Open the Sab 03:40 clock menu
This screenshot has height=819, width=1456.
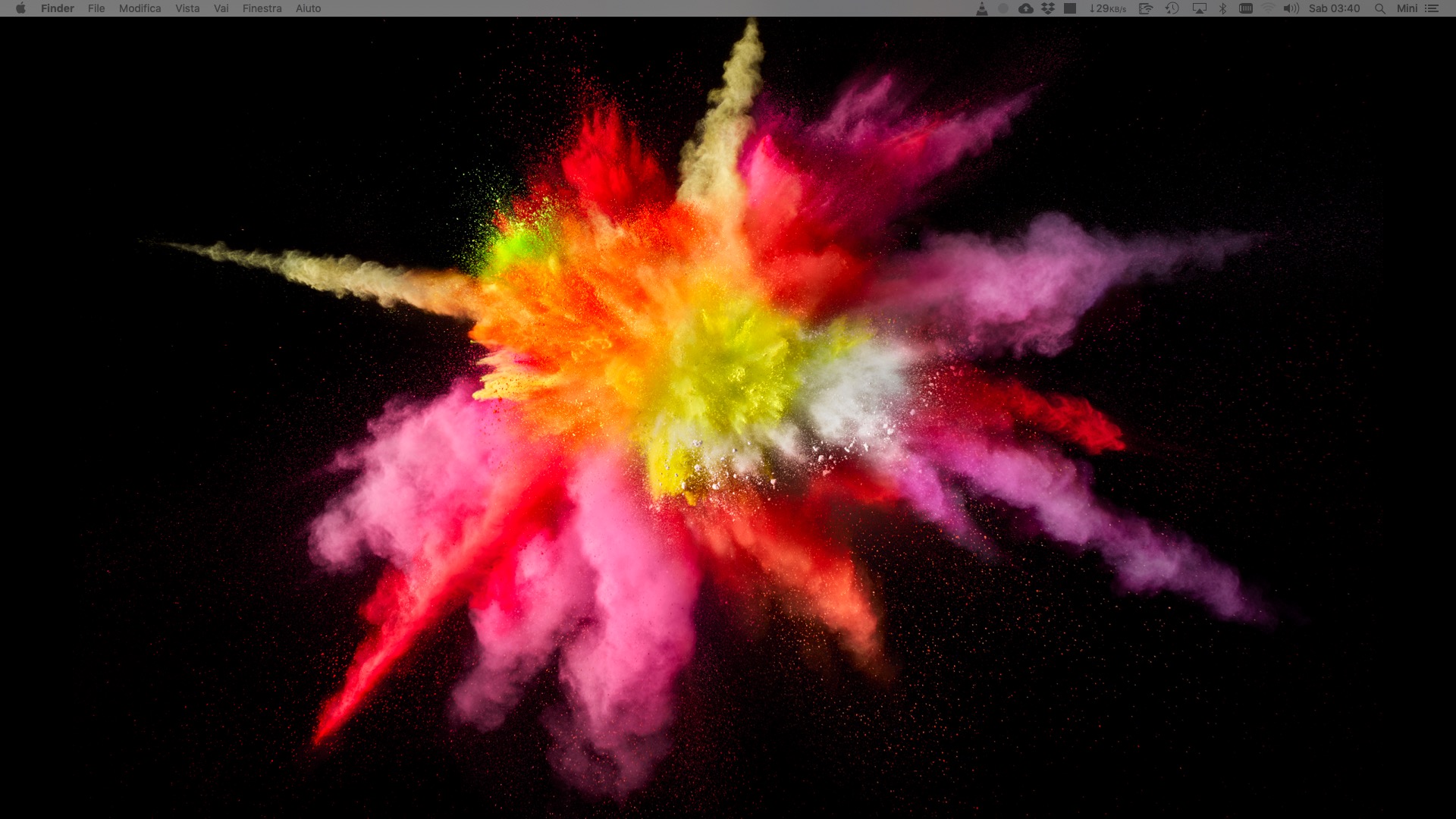(x=1334, y=8)
